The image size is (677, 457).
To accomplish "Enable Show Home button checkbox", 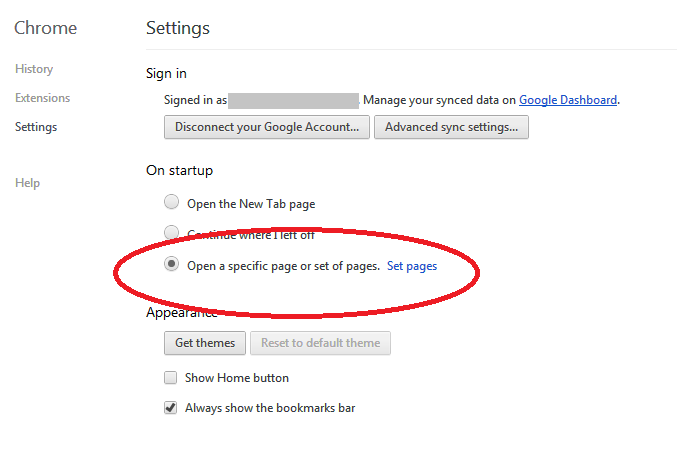I will pos(171,378).
